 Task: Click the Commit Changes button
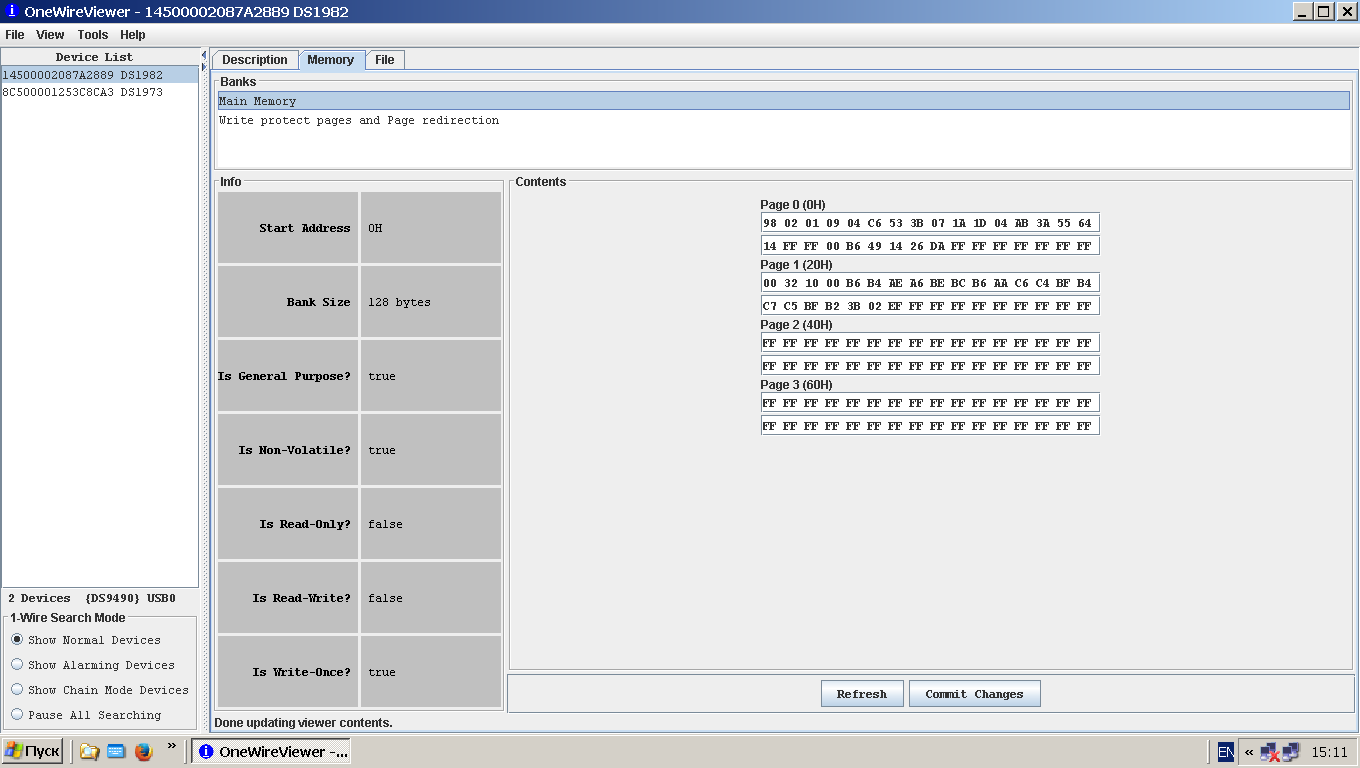coord(974,694)
